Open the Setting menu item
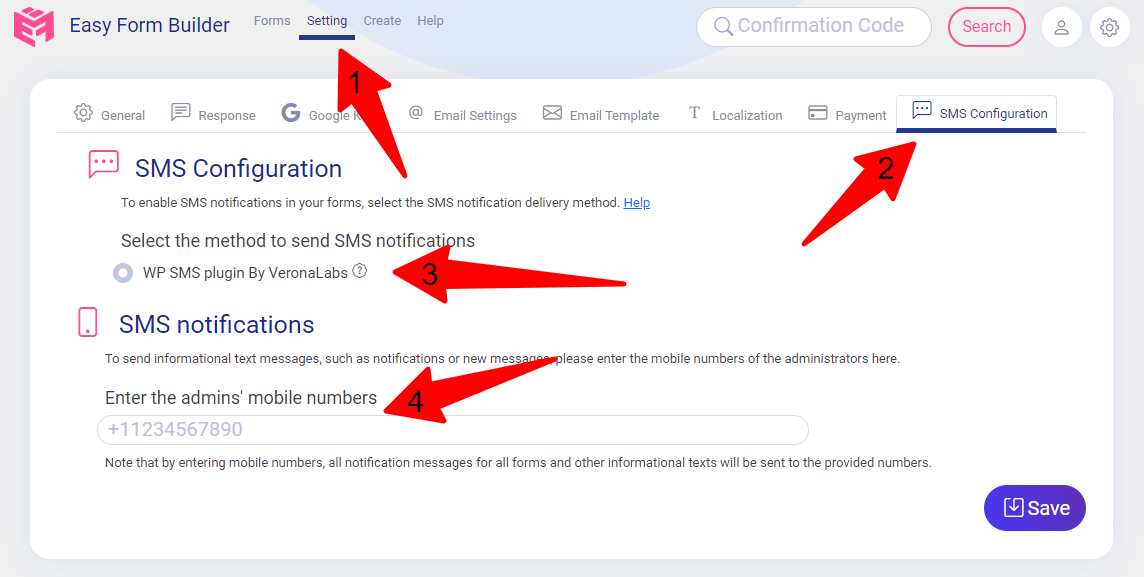 (x=327, y=20)
